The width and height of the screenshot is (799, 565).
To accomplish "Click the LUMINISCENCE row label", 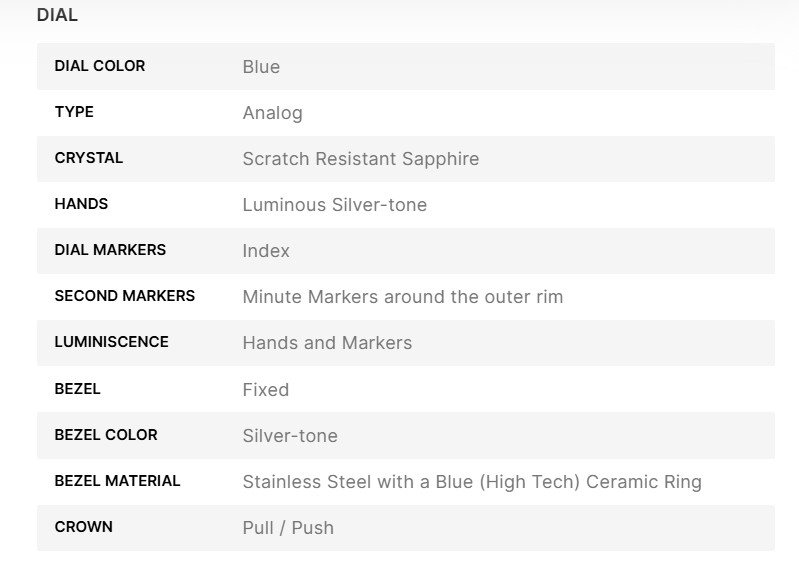I will click(111, 342).
